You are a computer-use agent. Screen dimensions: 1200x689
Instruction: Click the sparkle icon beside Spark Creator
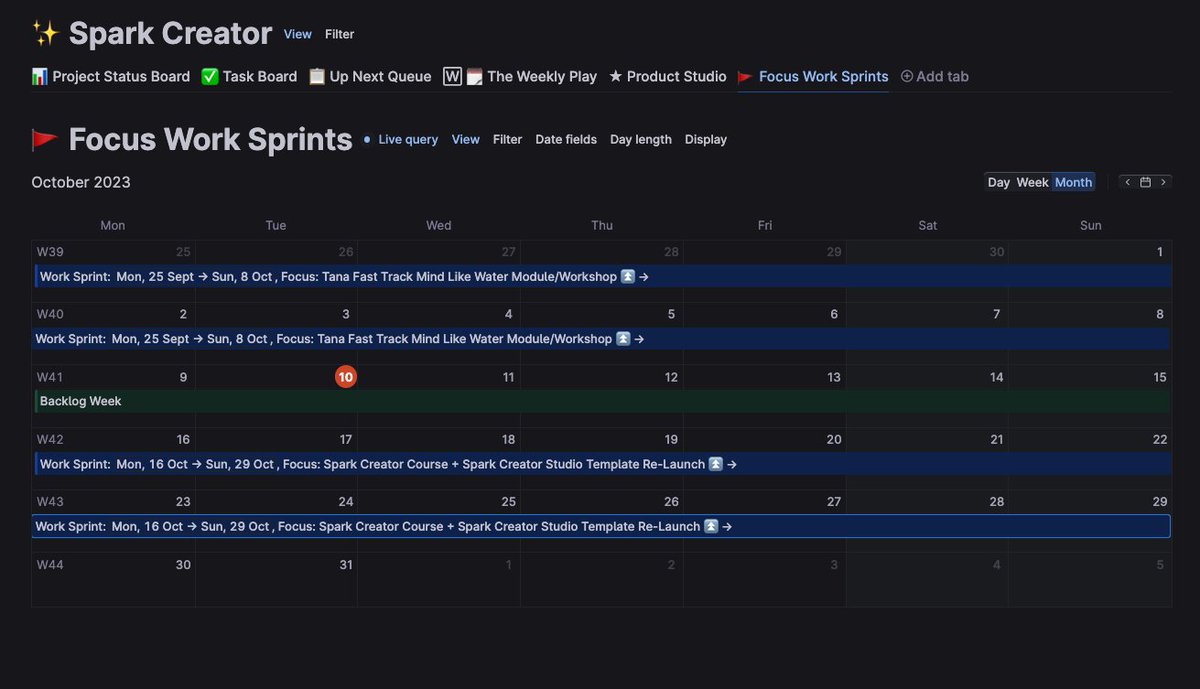click(45, 34)
